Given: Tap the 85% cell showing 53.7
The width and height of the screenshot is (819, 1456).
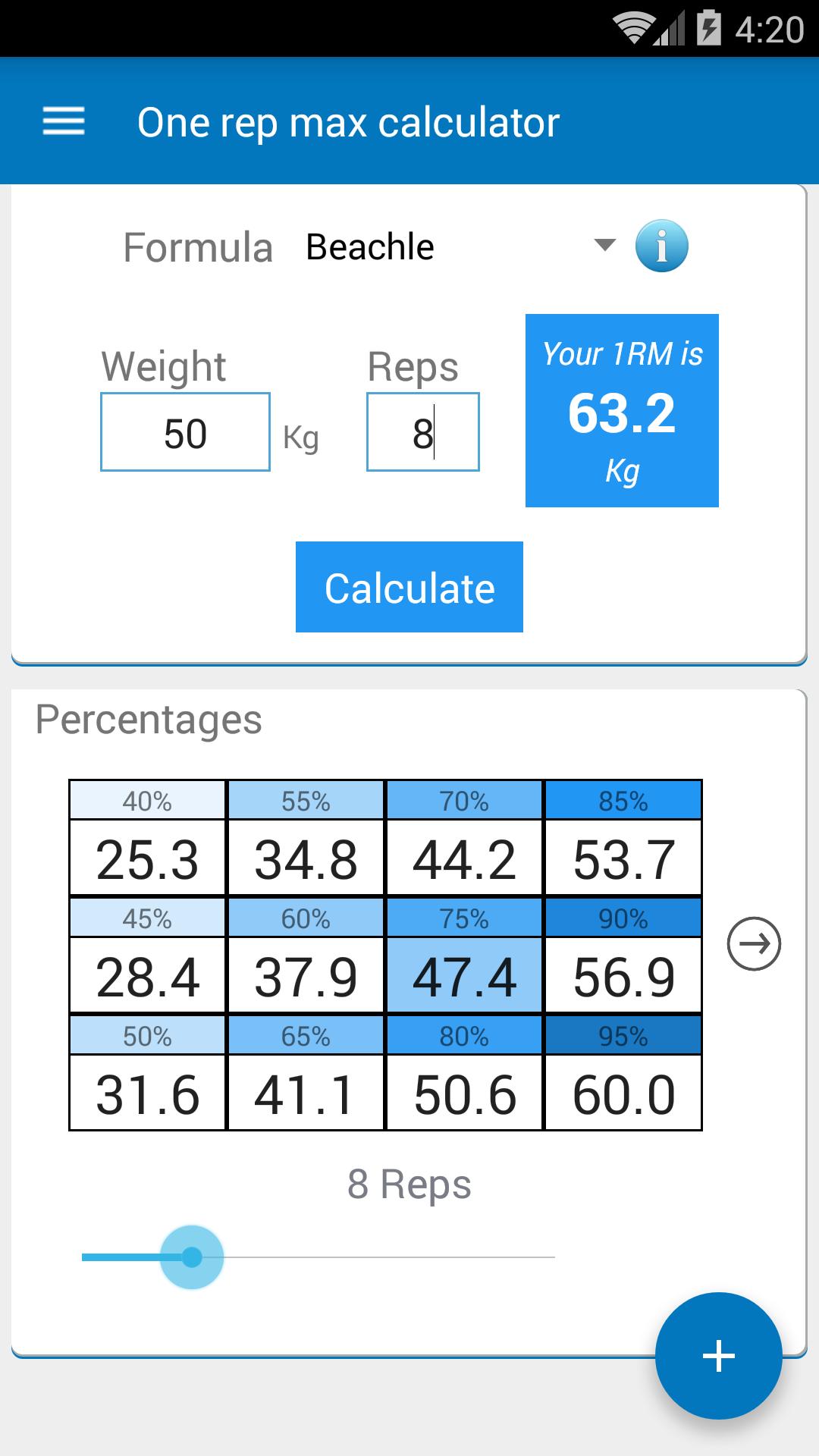Looking at the screenshot, I should pyautogui.click(x=623, y=859).
